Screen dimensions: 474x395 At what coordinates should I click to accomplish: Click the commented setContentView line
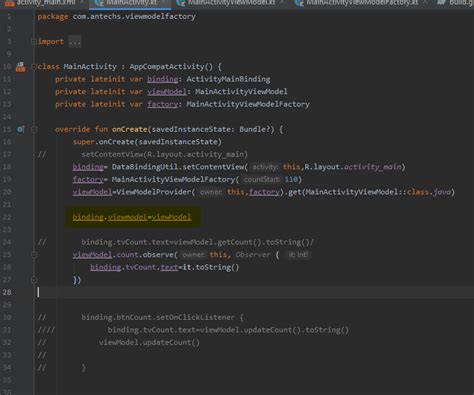point(165,154)
